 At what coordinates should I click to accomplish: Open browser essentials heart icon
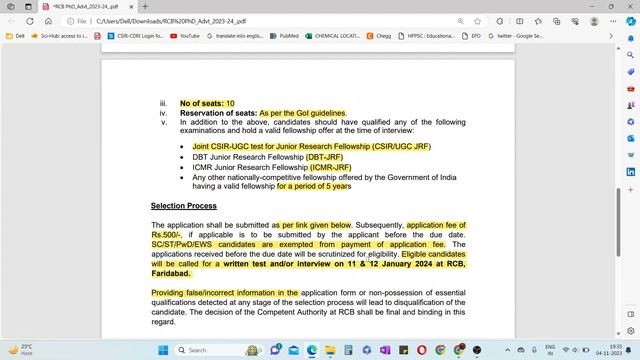(x=575, y=21)
